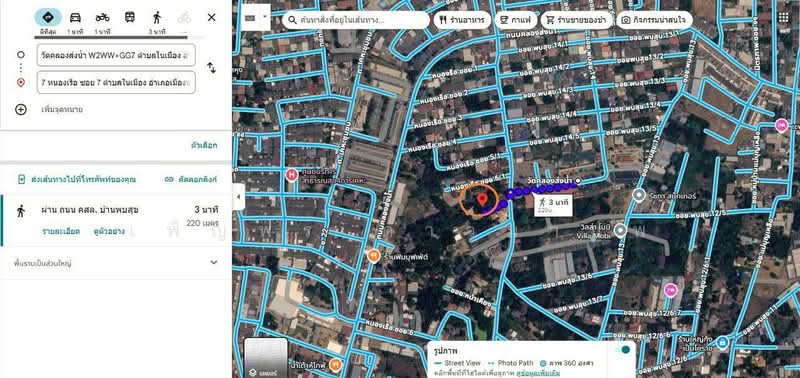Choose the motorcycle travel mode
The width and height of the screenshot is (800, 378).
102,17
